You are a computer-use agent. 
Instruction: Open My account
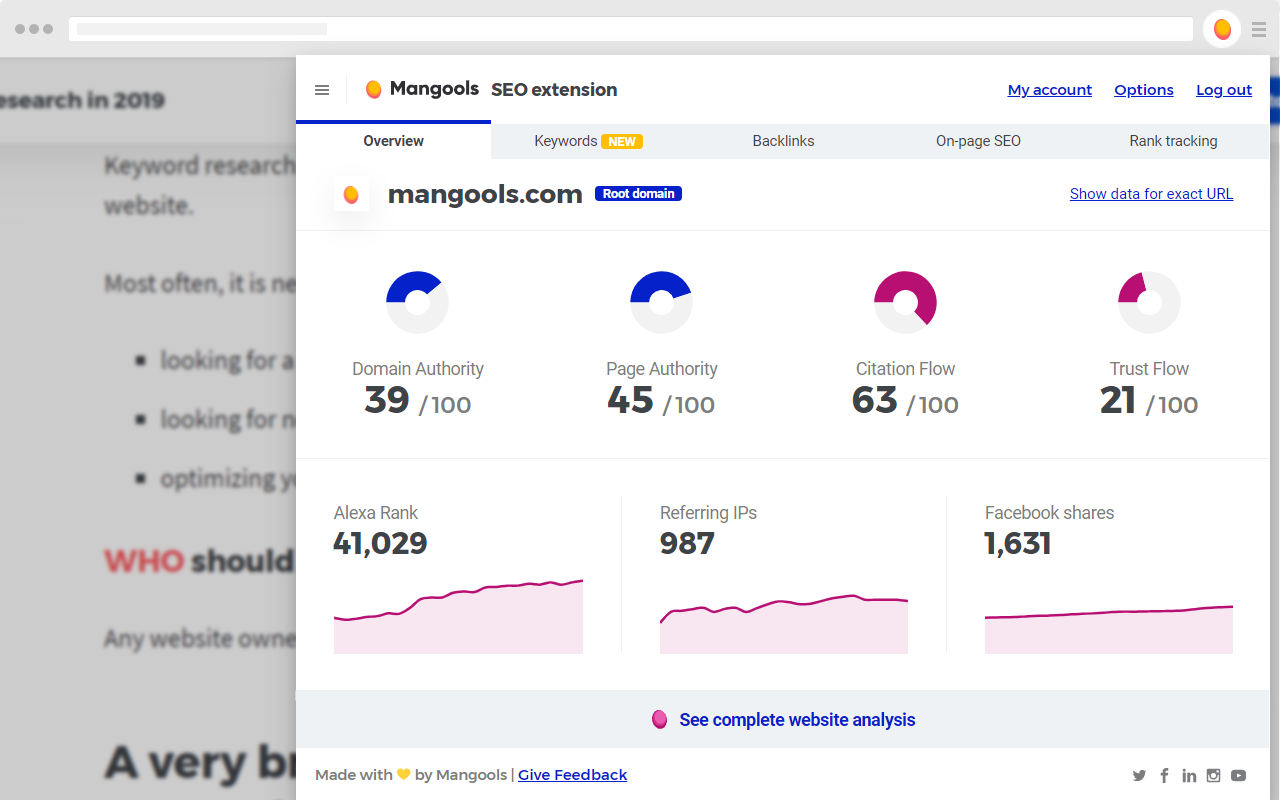click(x=1050, y=90)
